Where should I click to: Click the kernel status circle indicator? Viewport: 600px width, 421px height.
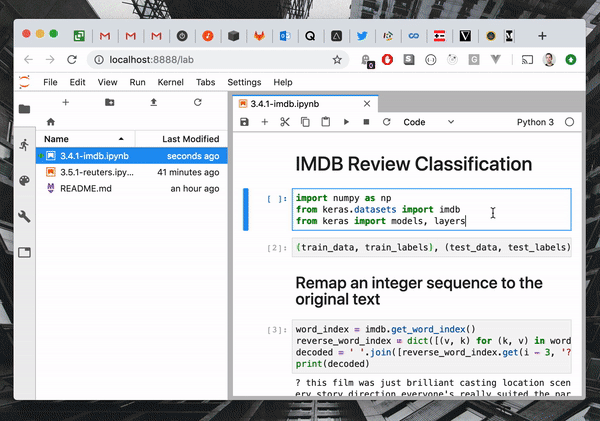pyautogui.click(x=569, y=122)
